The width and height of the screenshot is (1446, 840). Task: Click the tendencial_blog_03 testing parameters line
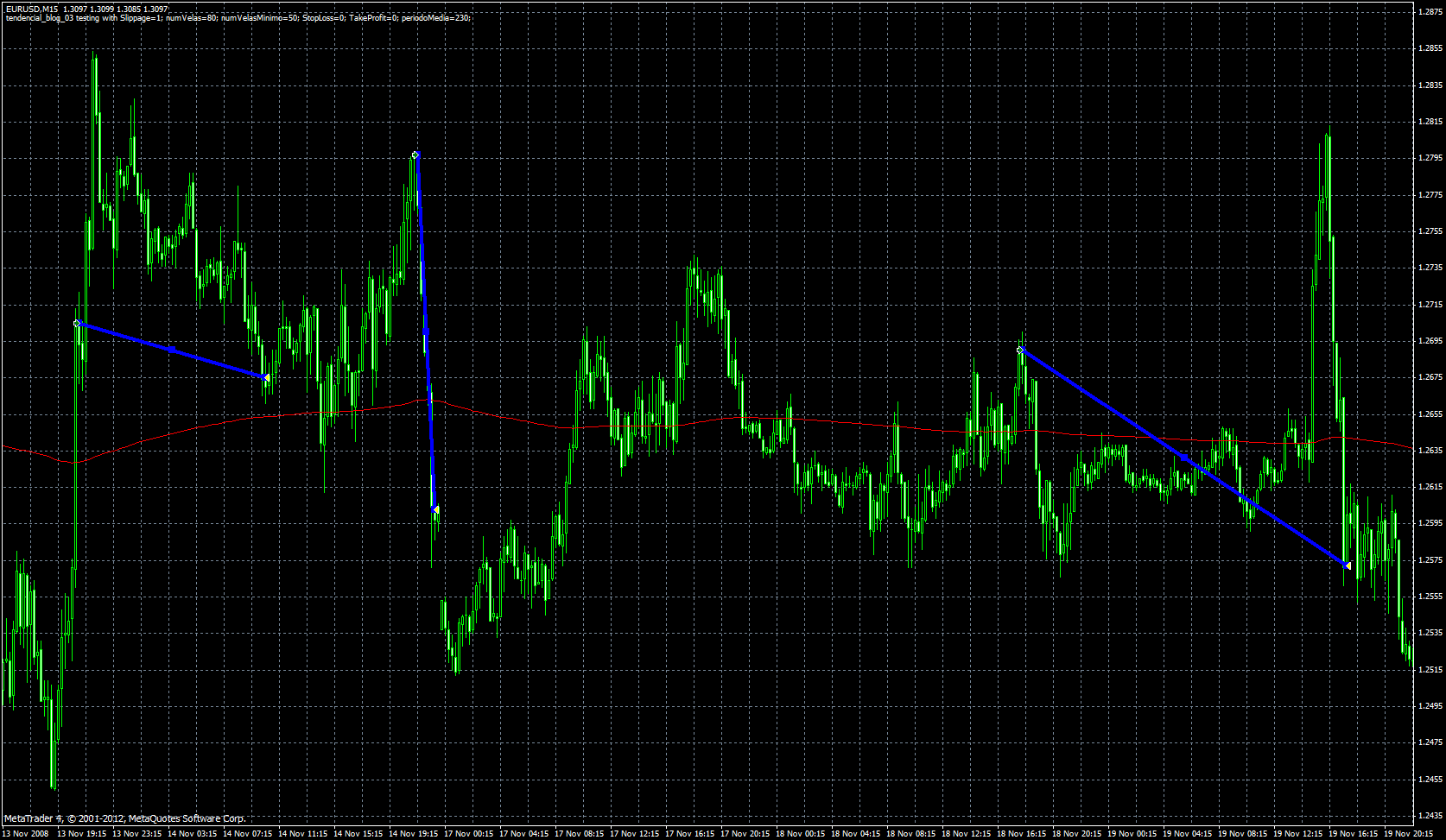238,17
